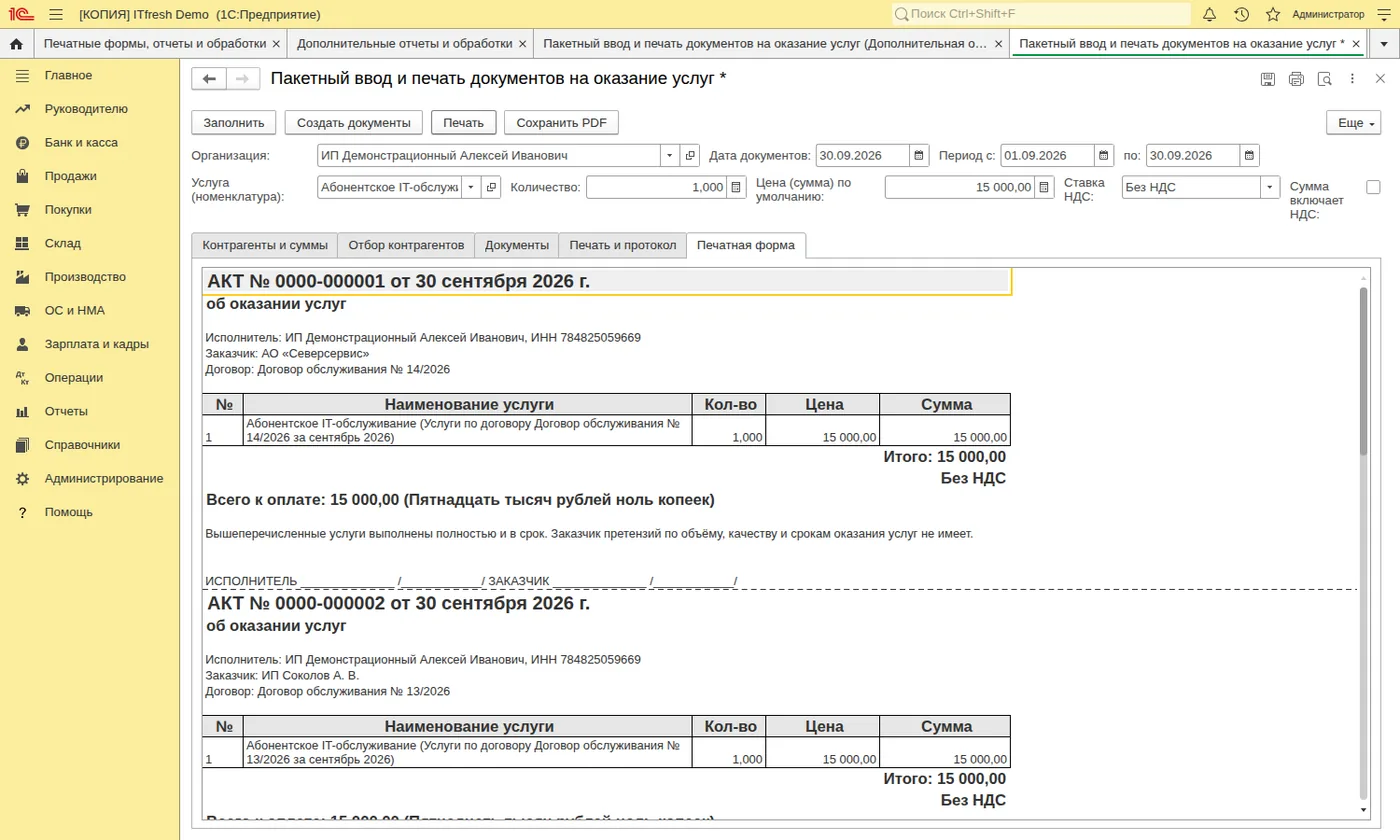Click the Создать документы button

[354, 123]
